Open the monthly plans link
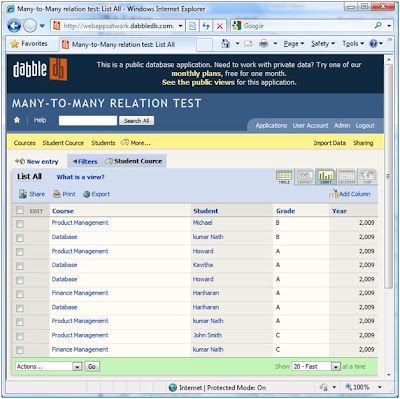The width and height of the screenshot is (400, 399). 196,74
